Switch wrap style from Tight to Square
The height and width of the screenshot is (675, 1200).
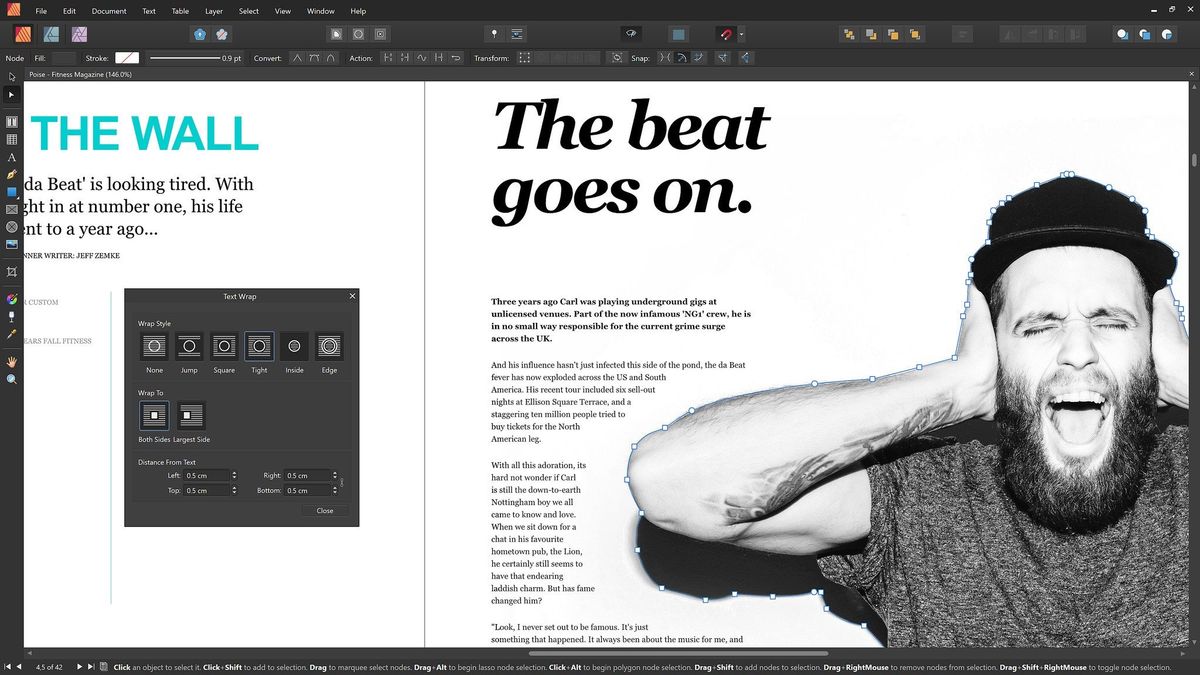pyautogui.click(x=224, y=348)
